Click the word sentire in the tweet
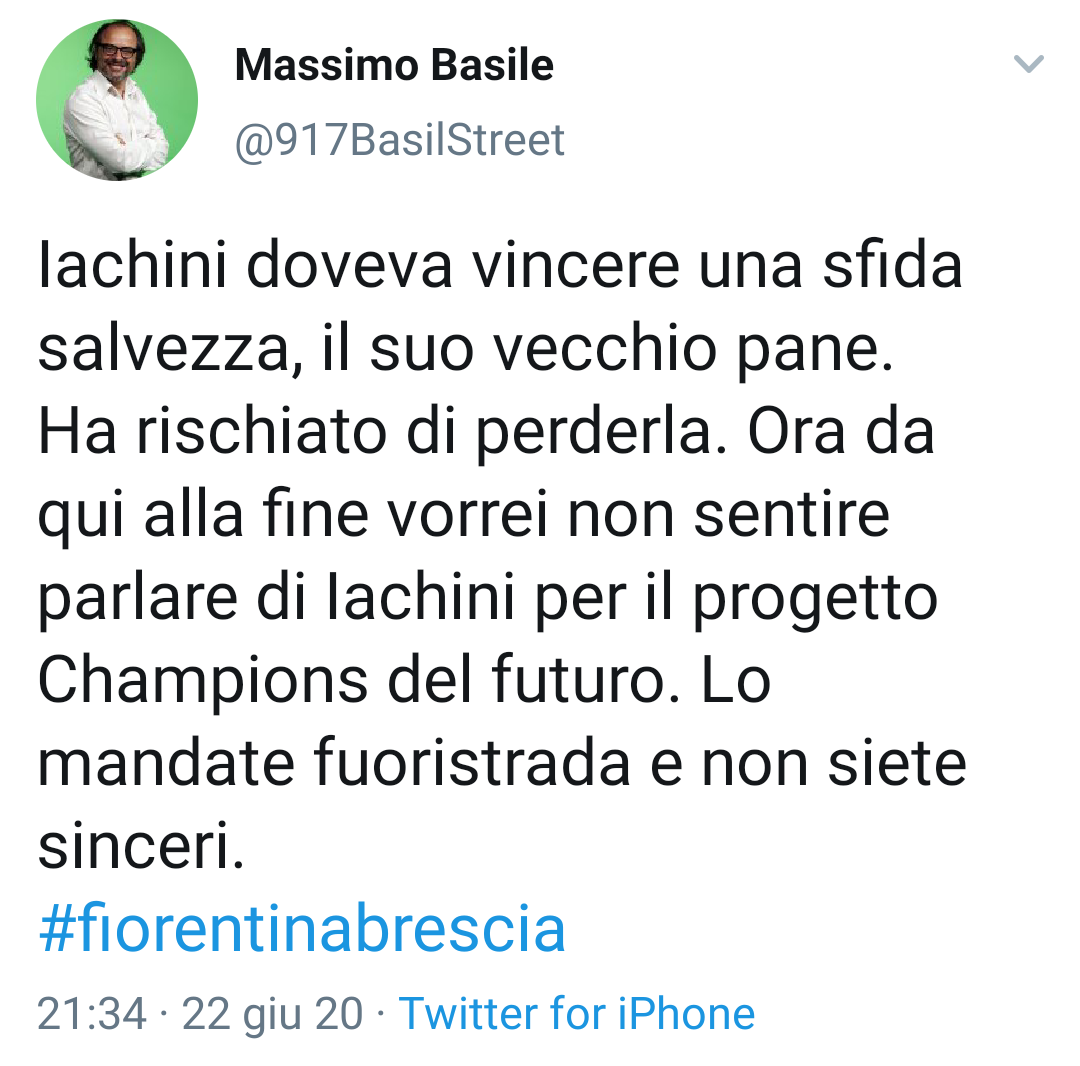The width and height of the screenshot is (1080, 1066). pyautogui.click(x=791, y=516)
